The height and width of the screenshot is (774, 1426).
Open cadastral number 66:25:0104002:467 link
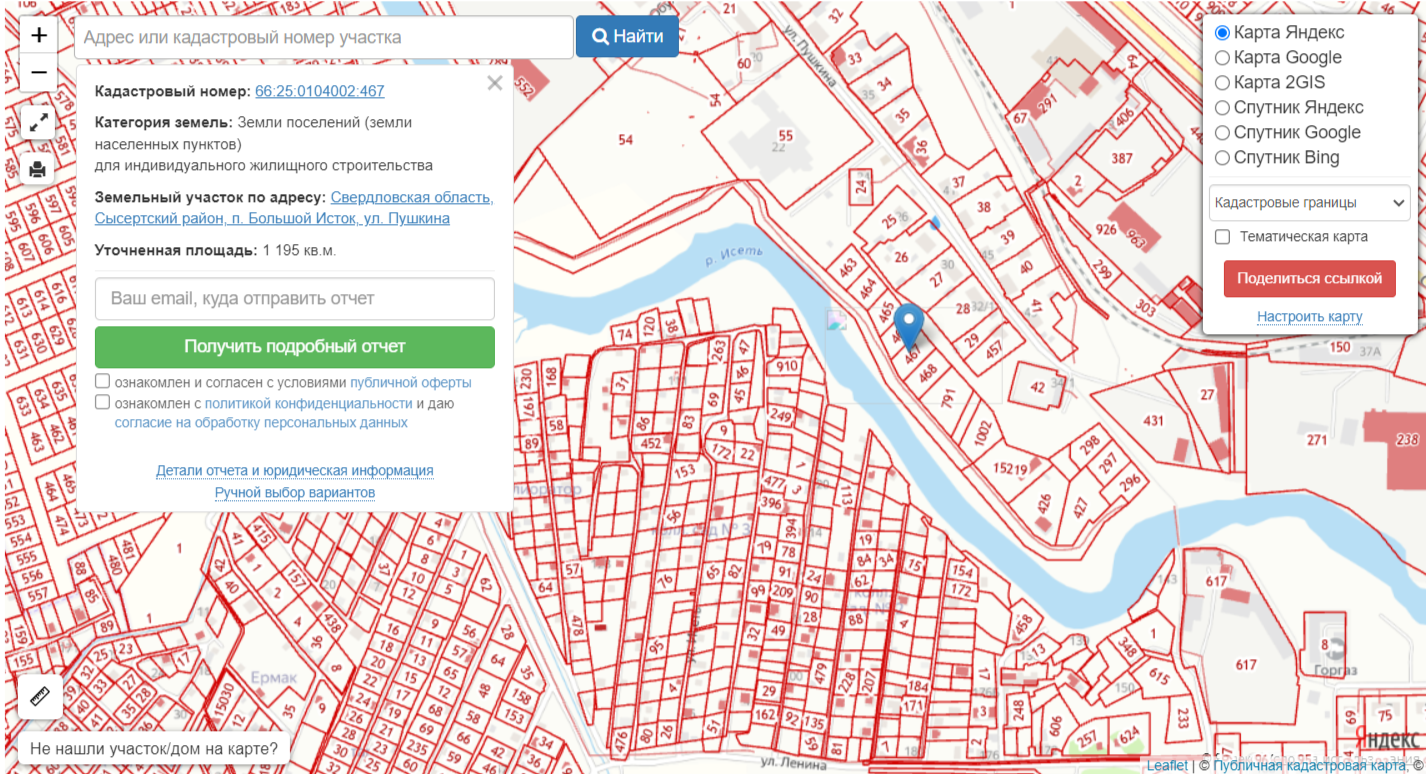(x=320, y=91)
